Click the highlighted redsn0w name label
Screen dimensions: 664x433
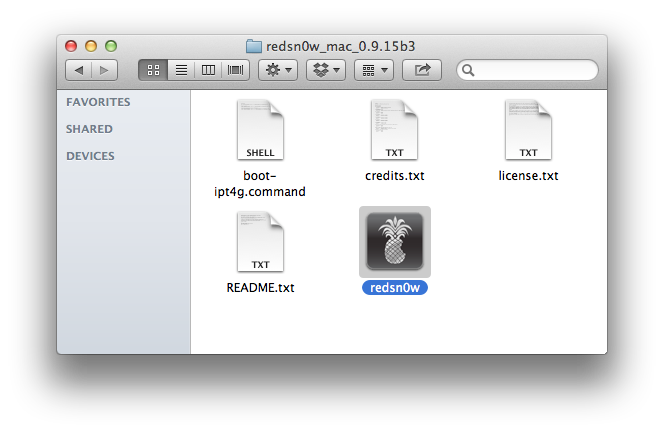coord(395,288)
